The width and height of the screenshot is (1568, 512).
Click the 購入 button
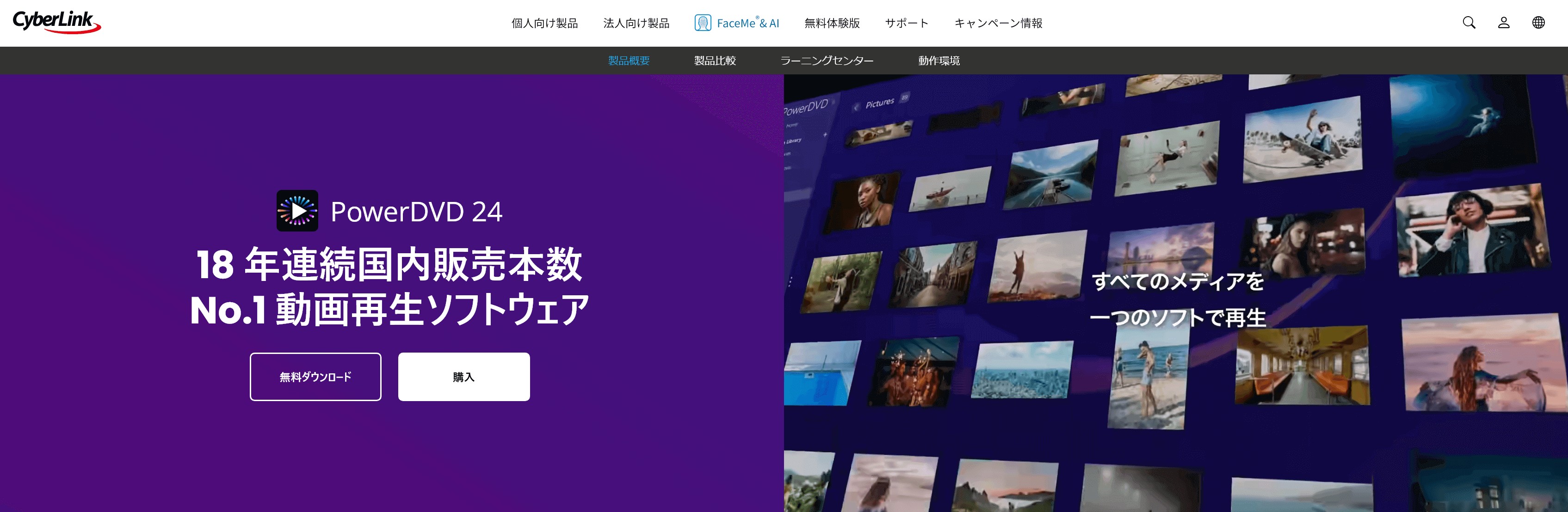coord(464,377)
